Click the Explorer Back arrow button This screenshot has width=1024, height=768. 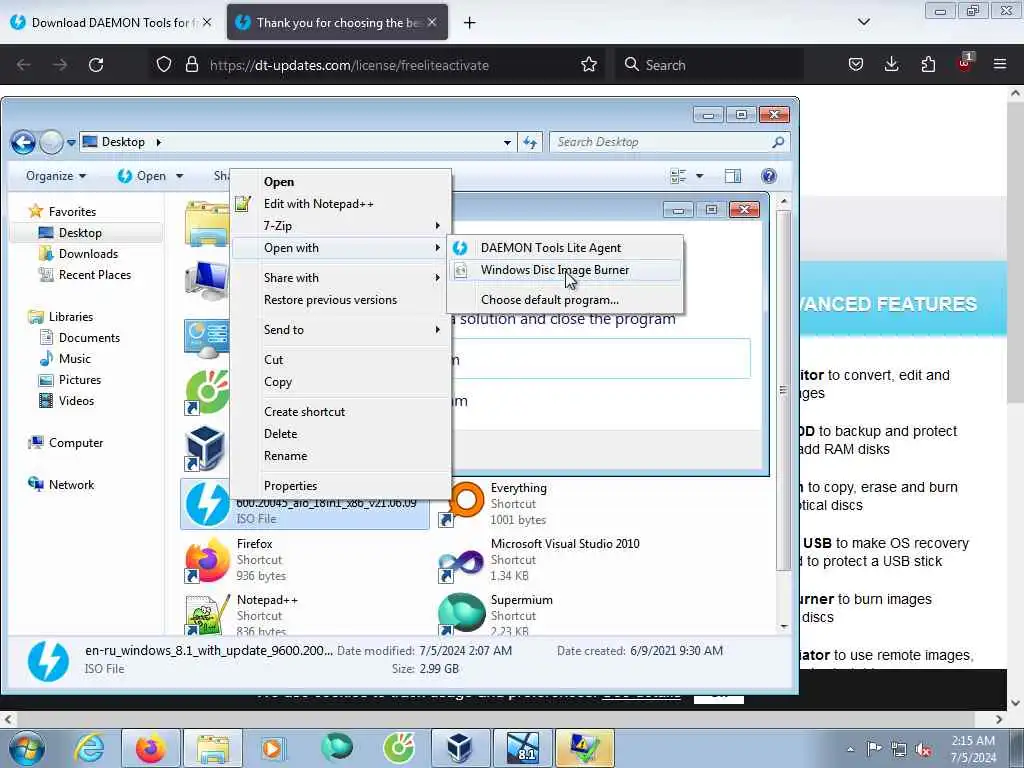[24, 142]
